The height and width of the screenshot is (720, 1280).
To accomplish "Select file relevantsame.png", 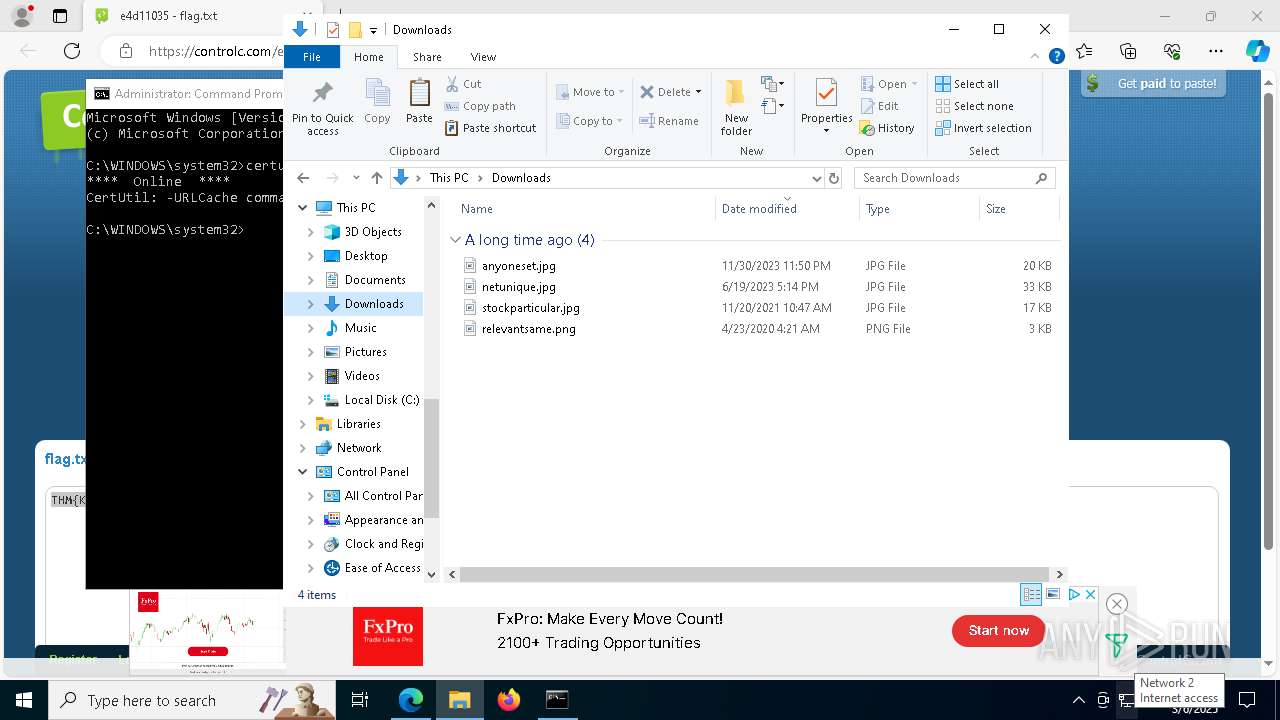I will [528, 329].
